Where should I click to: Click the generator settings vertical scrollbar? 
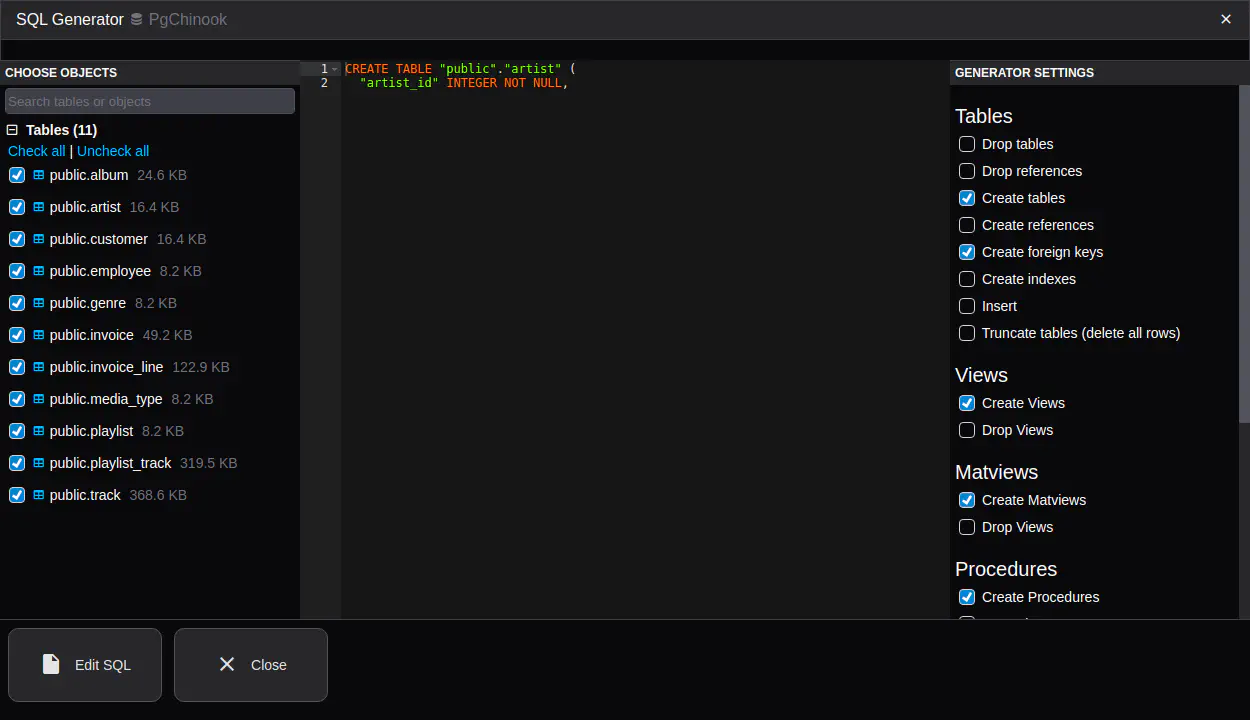[1244, 250]
